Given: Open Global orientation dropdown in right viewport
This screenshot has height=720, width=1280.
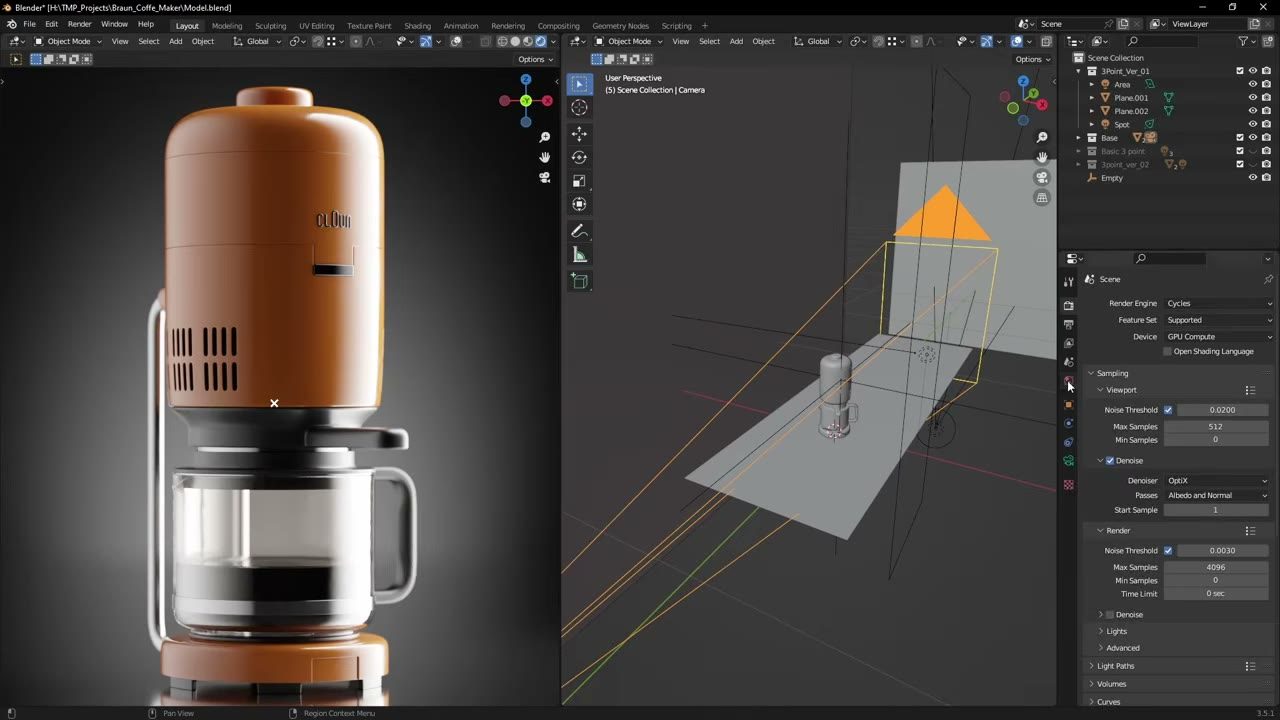Looking at the screenshot, I should (818, 41).
